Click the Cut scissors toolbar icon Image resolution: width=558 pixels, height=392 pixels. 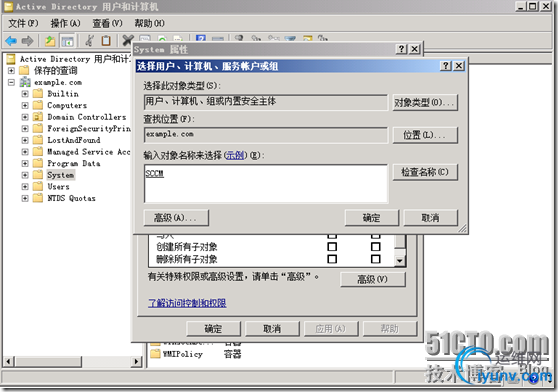(89, 41)
